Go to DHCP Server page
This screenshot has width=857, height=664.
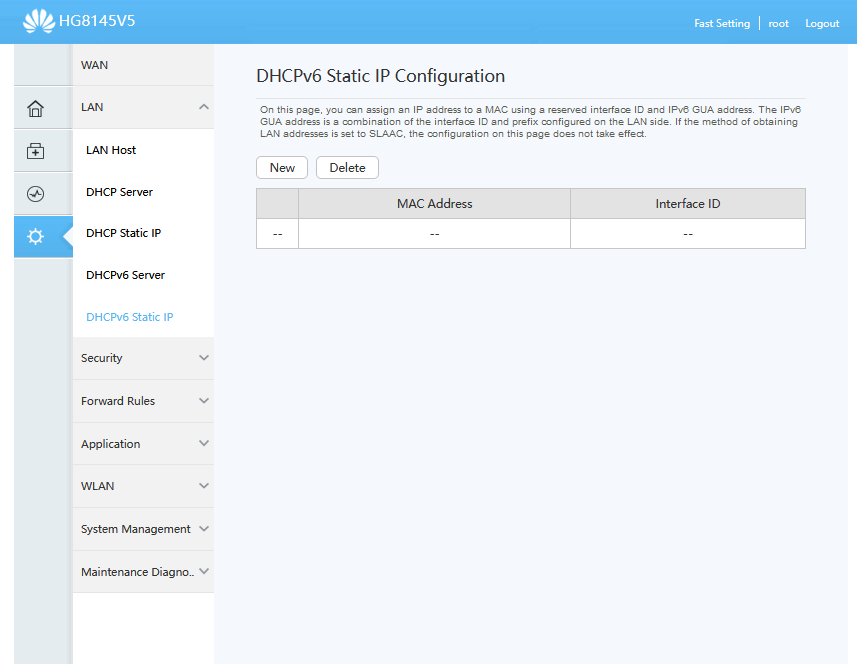(119, 192)
